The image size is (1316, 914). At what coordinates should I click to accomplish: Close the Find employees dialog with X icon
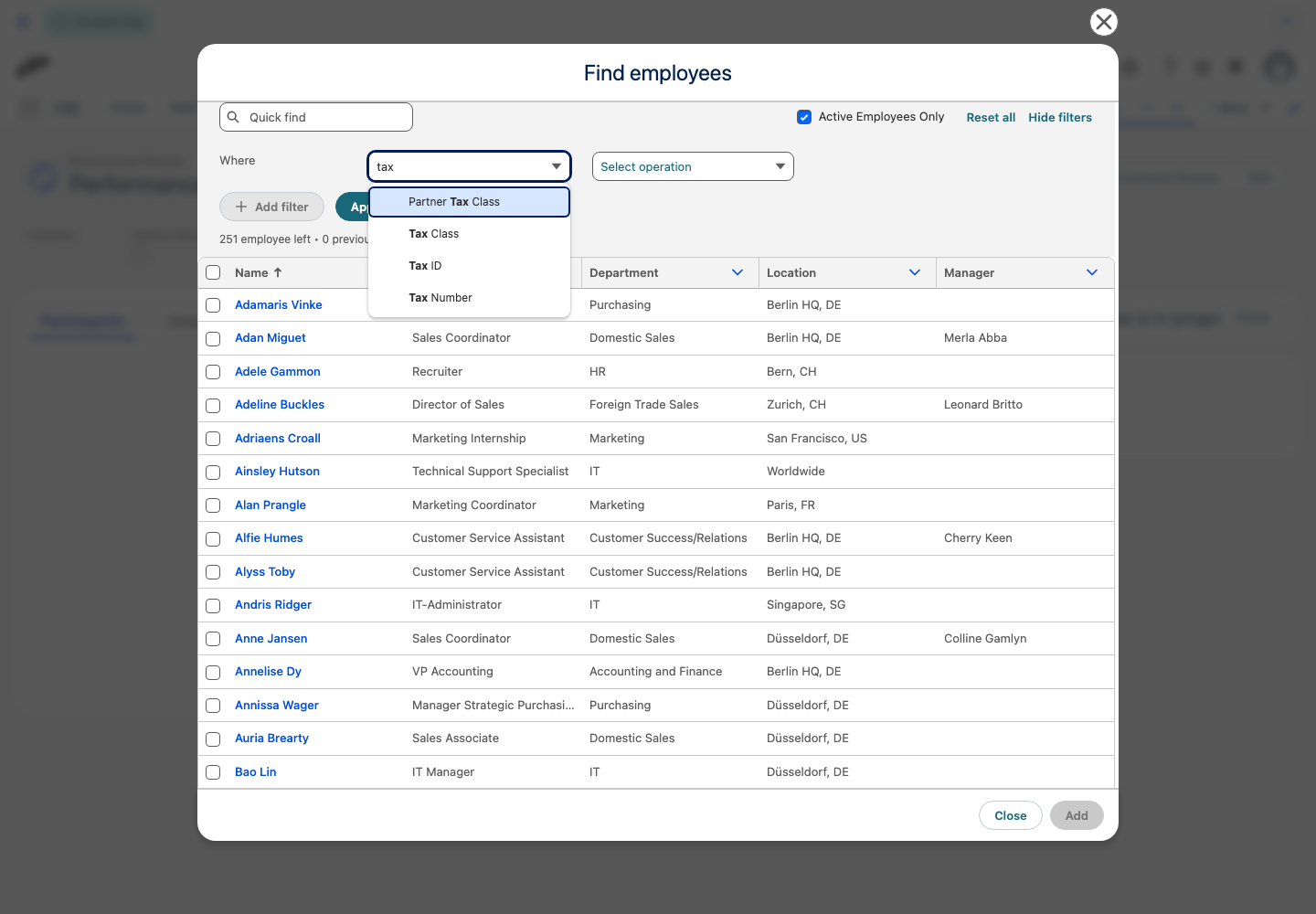(x=1104, y=22)
